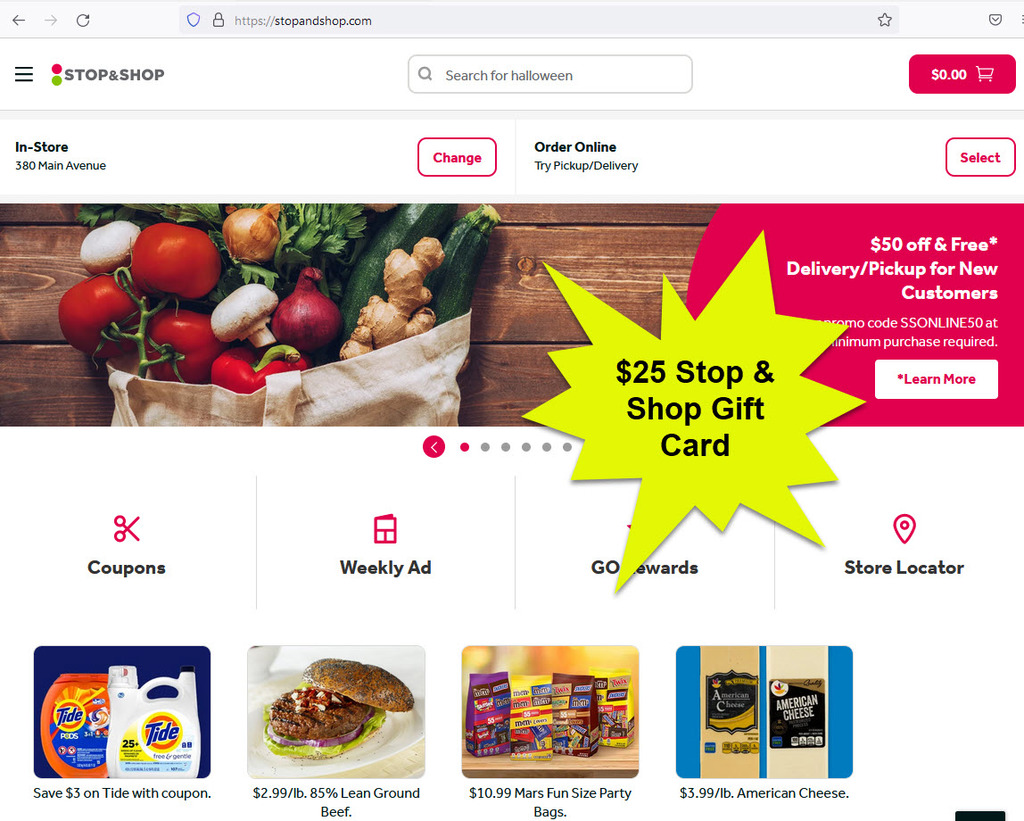Show previous banner with carousel arrow
The width and height of the screenshot is (1024, 821).
point(434,447)
